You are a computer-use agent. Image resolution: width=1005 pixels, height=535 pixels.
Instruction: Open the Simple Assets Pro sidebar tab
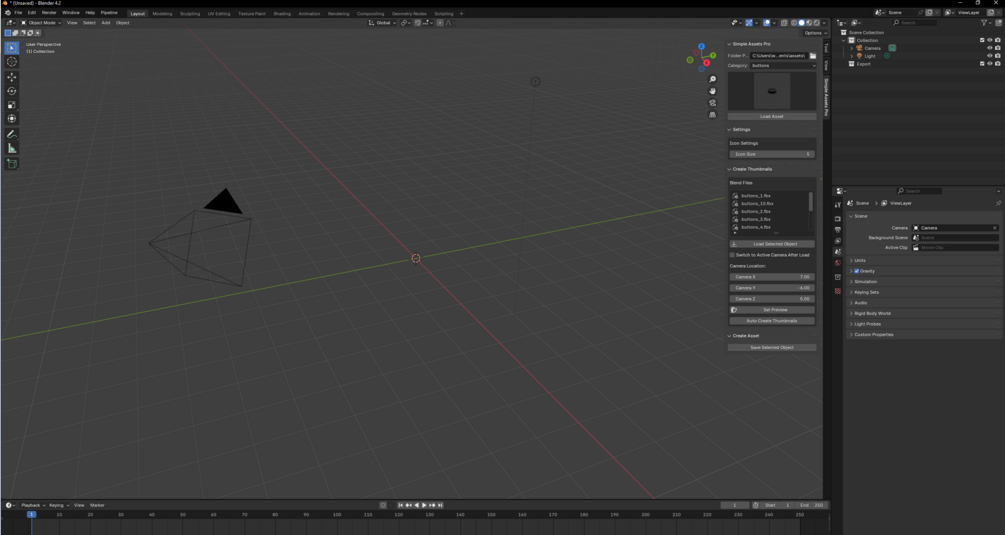tap(826, 97)
